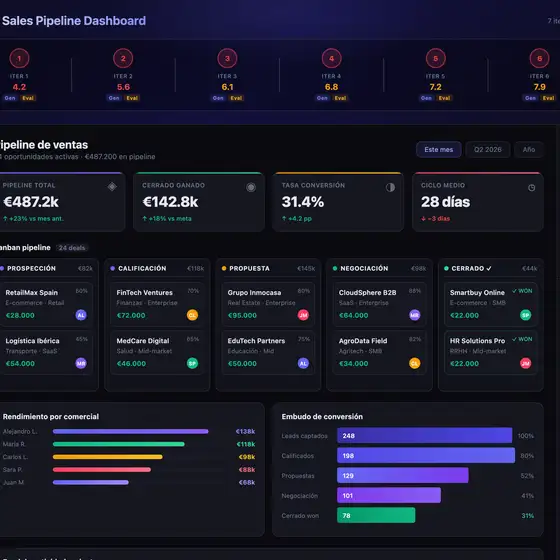560x560 pixels.
Task: Click the AL avatar on RetailMax Spain card
Action: pyautogui.click(x=81, y=315)
